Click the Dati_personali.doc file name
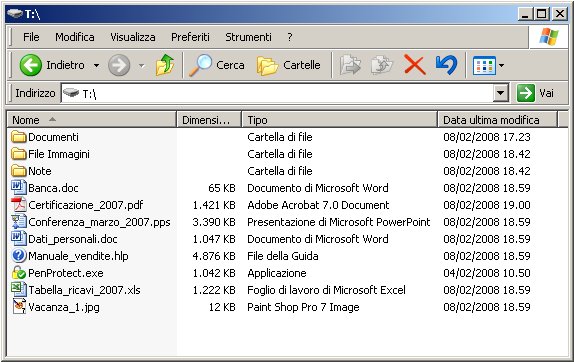574x362 pixels. tap(73, 239)
